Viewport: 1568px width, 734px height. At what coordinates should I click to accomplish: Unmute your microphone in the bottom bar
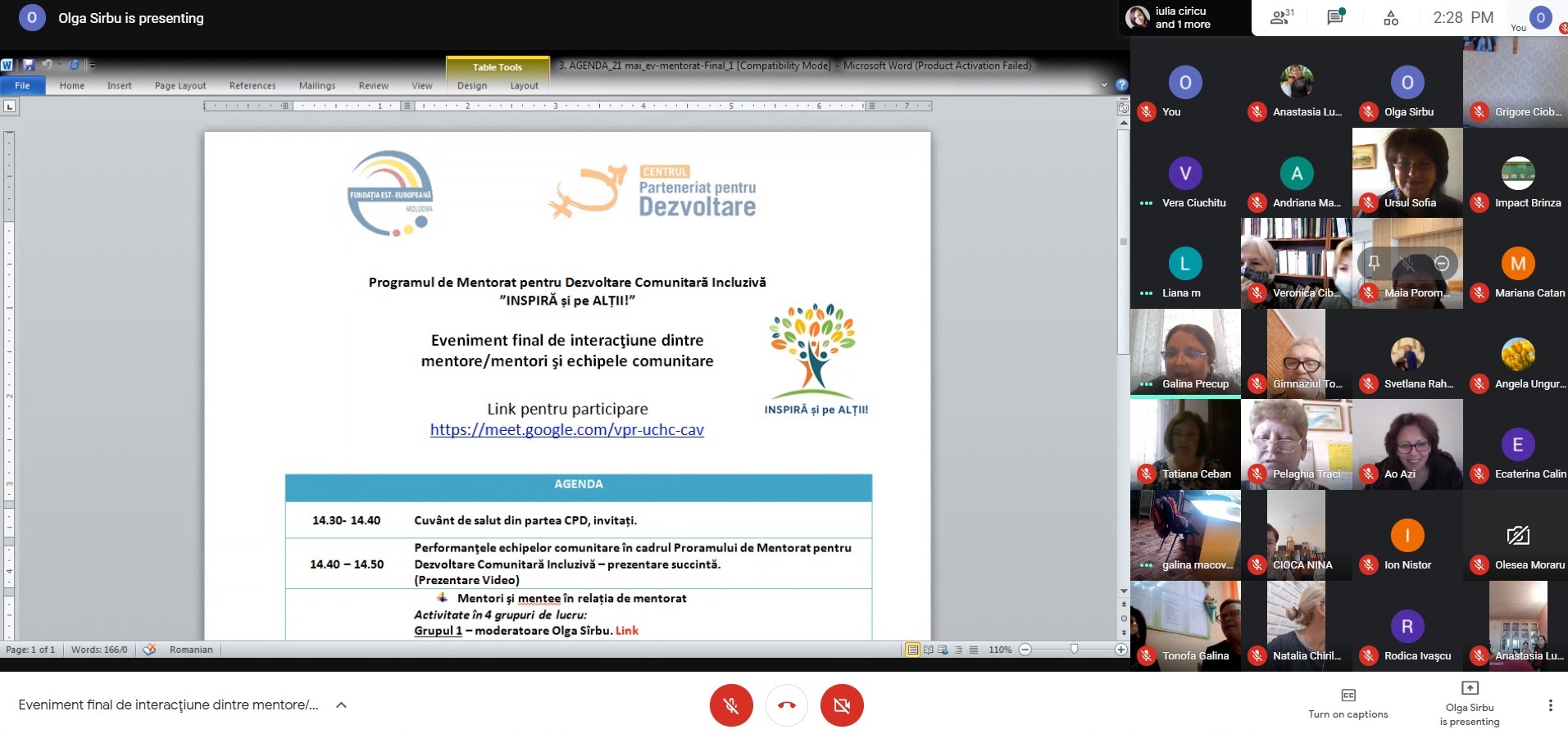(731, 705)
